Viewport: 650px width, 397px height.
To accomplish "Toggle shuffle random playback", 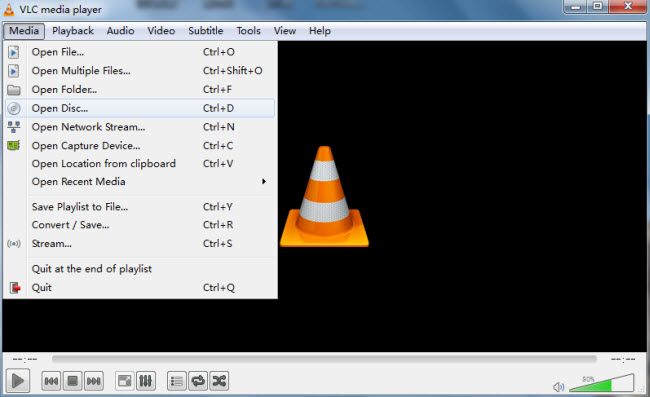I will pos(219,381).
